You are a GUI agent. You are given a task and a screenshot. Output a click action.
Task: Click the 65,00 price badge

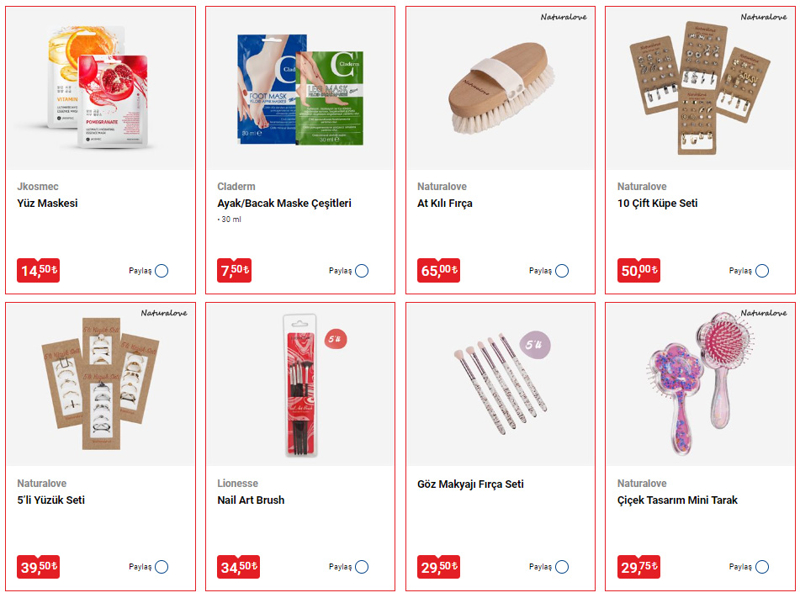438,270
